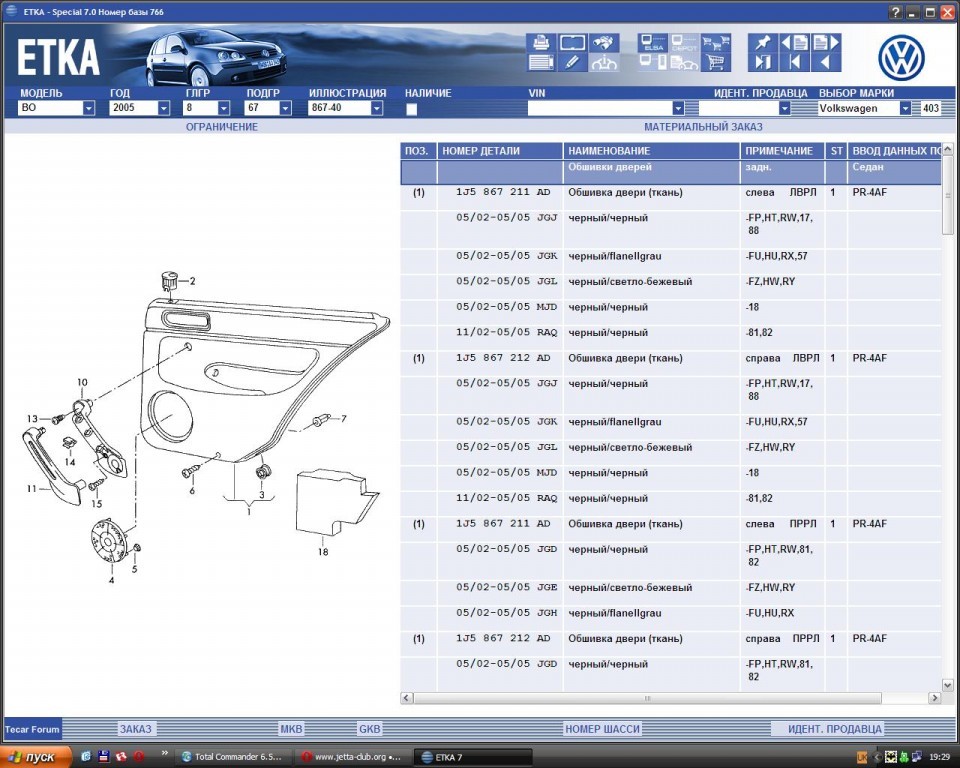
Task: Go to next page document icon
Action: point(826,43)
